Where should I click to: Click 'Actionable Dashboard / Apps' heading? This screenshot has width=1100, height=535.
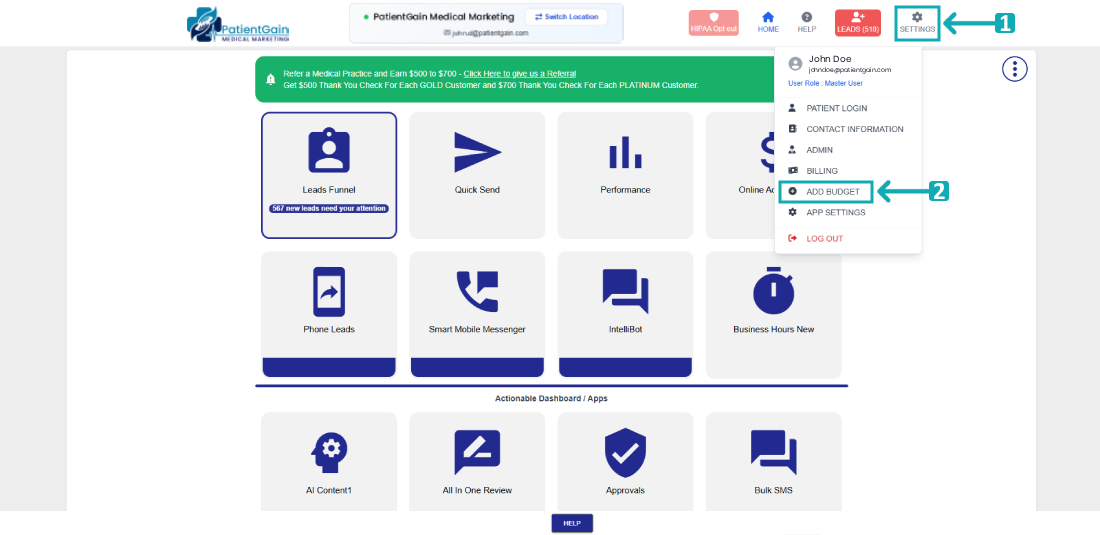[551, 398]
